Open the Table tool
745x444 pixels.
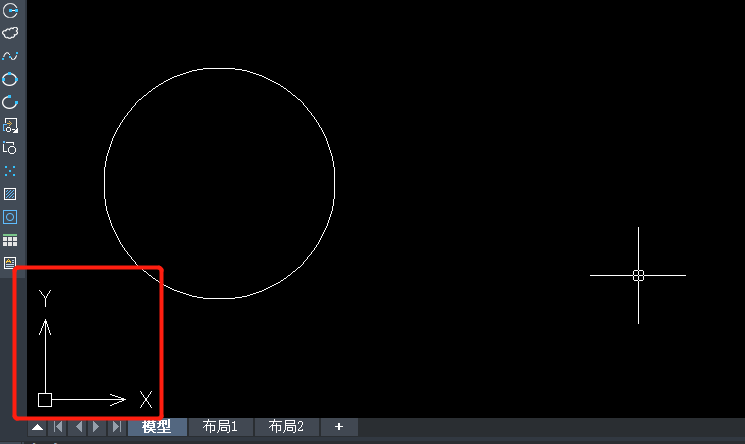[10, 240]
